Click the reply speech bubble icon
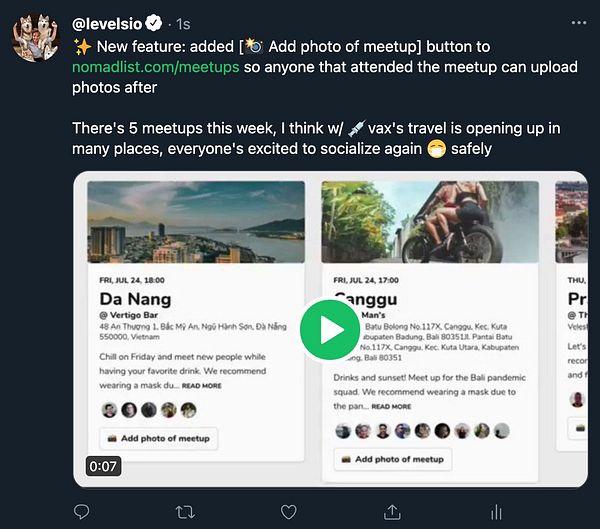This screenshot has width=600, height=529. 83,512
